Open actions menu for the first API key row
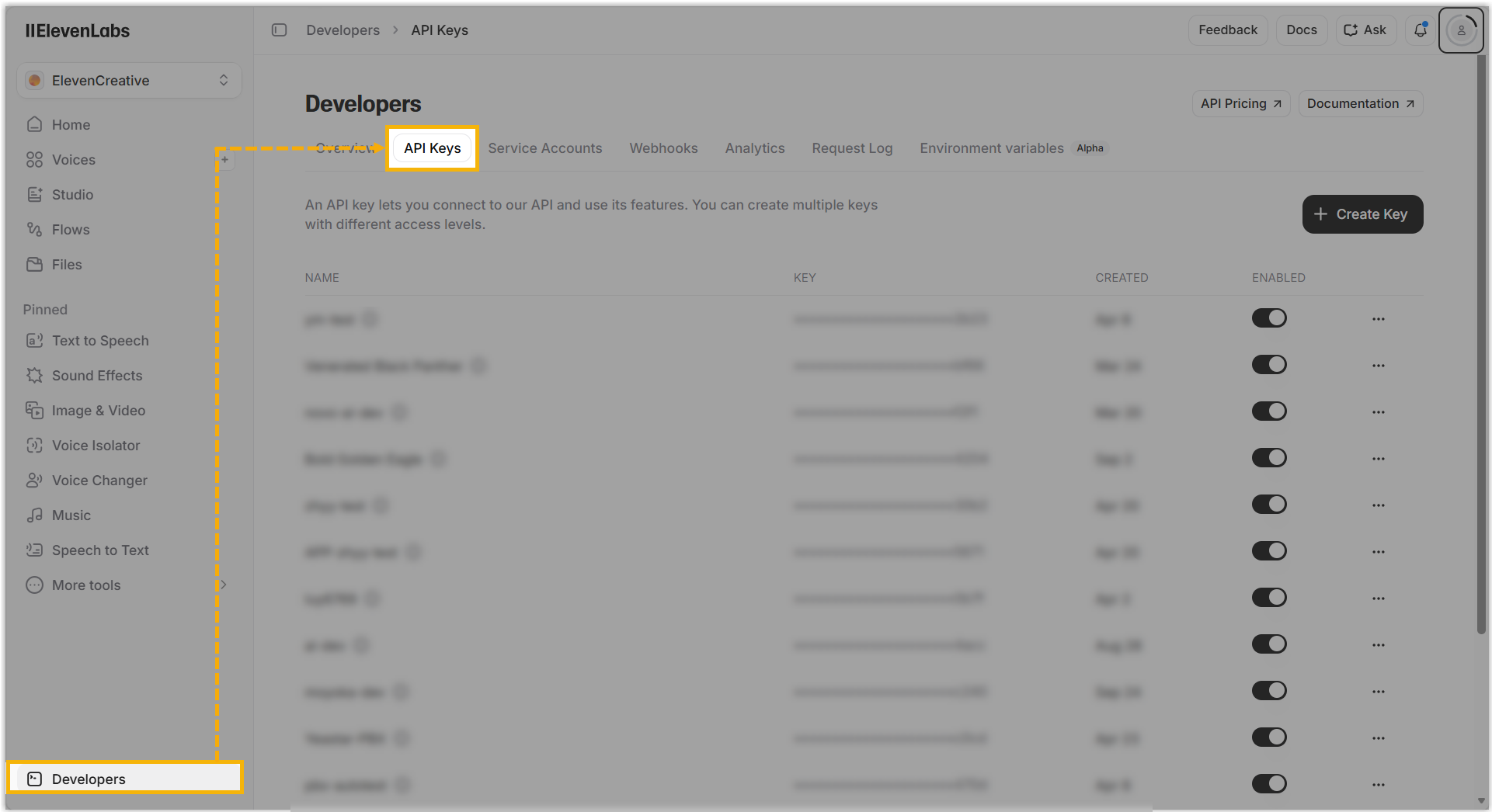The width and height of the screenshot is (1492, 812). [1378, 318]
